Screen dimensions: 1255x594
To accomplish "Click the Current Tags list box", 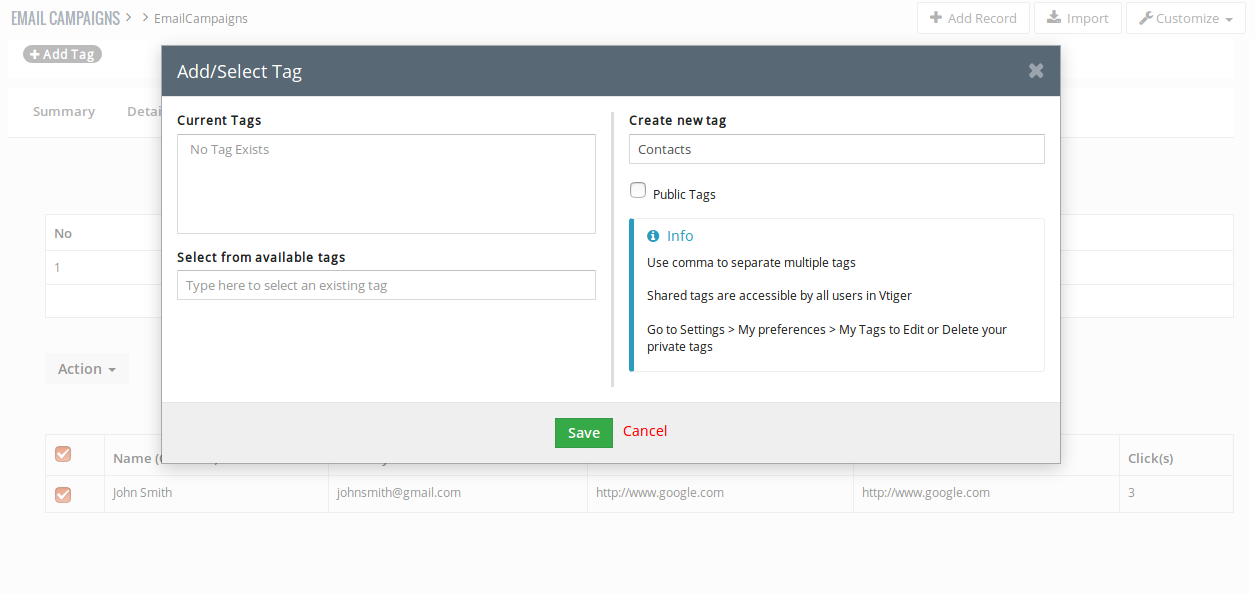I will pos(386,184).
